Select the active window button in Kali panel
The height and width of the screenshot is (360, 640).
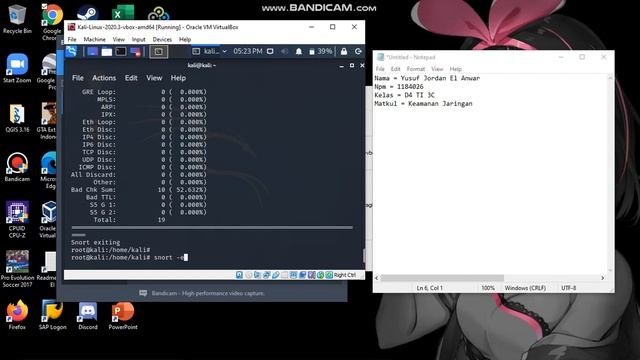point(158,51)
